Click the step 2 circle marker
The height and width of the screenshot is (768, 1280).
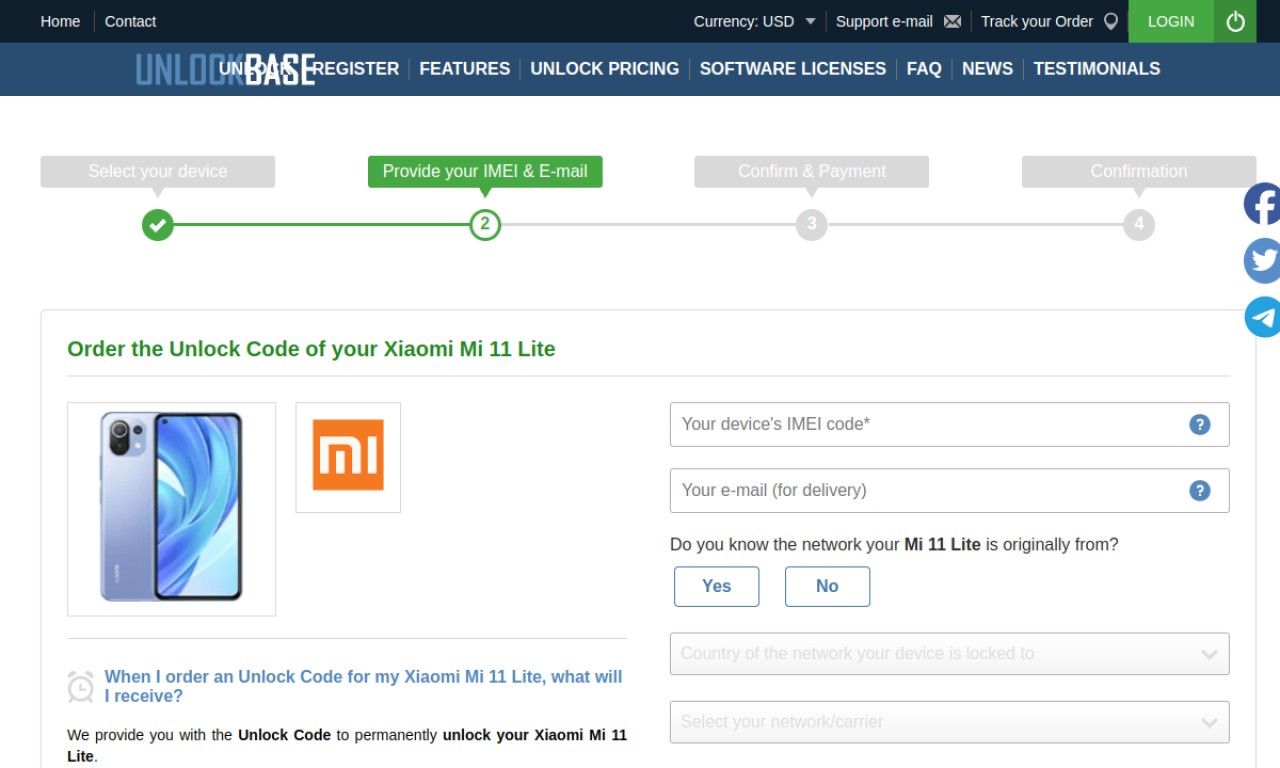click(x=485, y=224)
